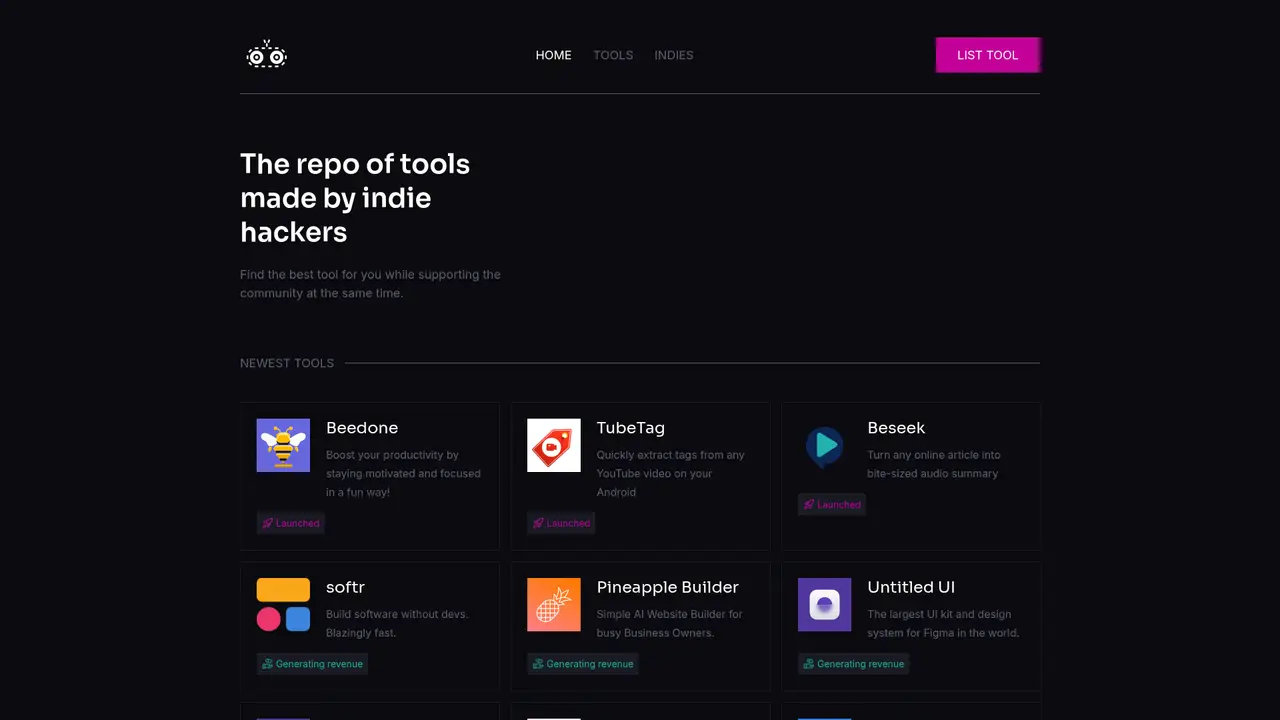This screenshot has width=1280, height=720.
Task: Open the Pineapple Builder orange icon
Action: point(554,605)
